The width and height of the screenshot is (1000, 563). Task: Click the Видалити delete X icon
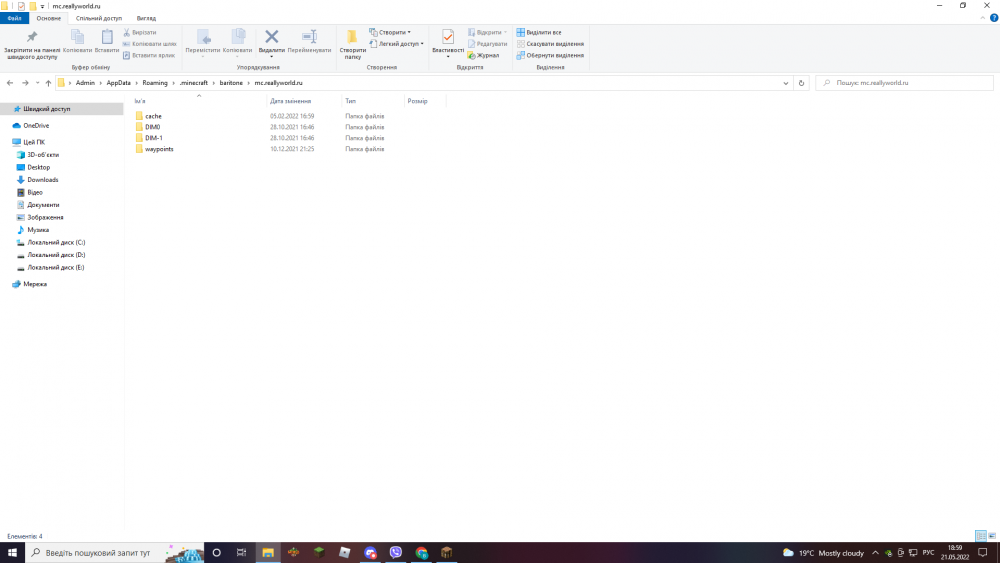(272, 38)
